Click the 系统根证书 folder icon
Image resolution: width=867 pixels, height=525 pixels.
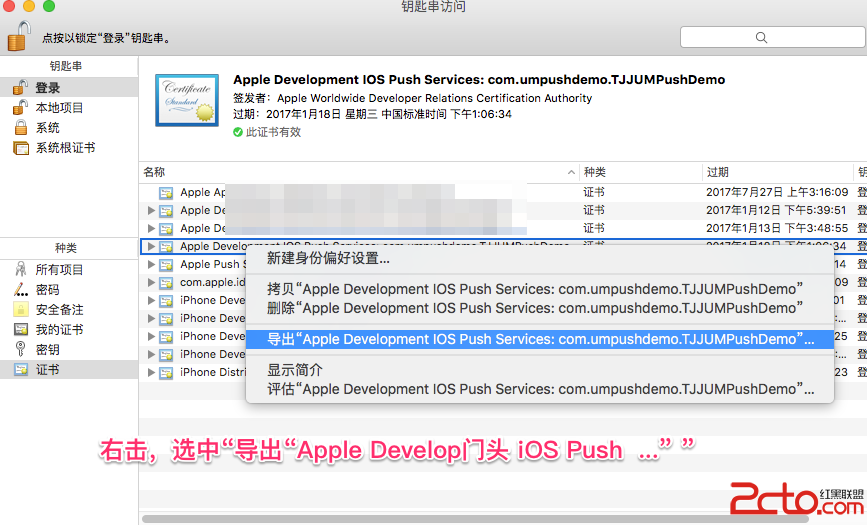click(x=21, y=148)
